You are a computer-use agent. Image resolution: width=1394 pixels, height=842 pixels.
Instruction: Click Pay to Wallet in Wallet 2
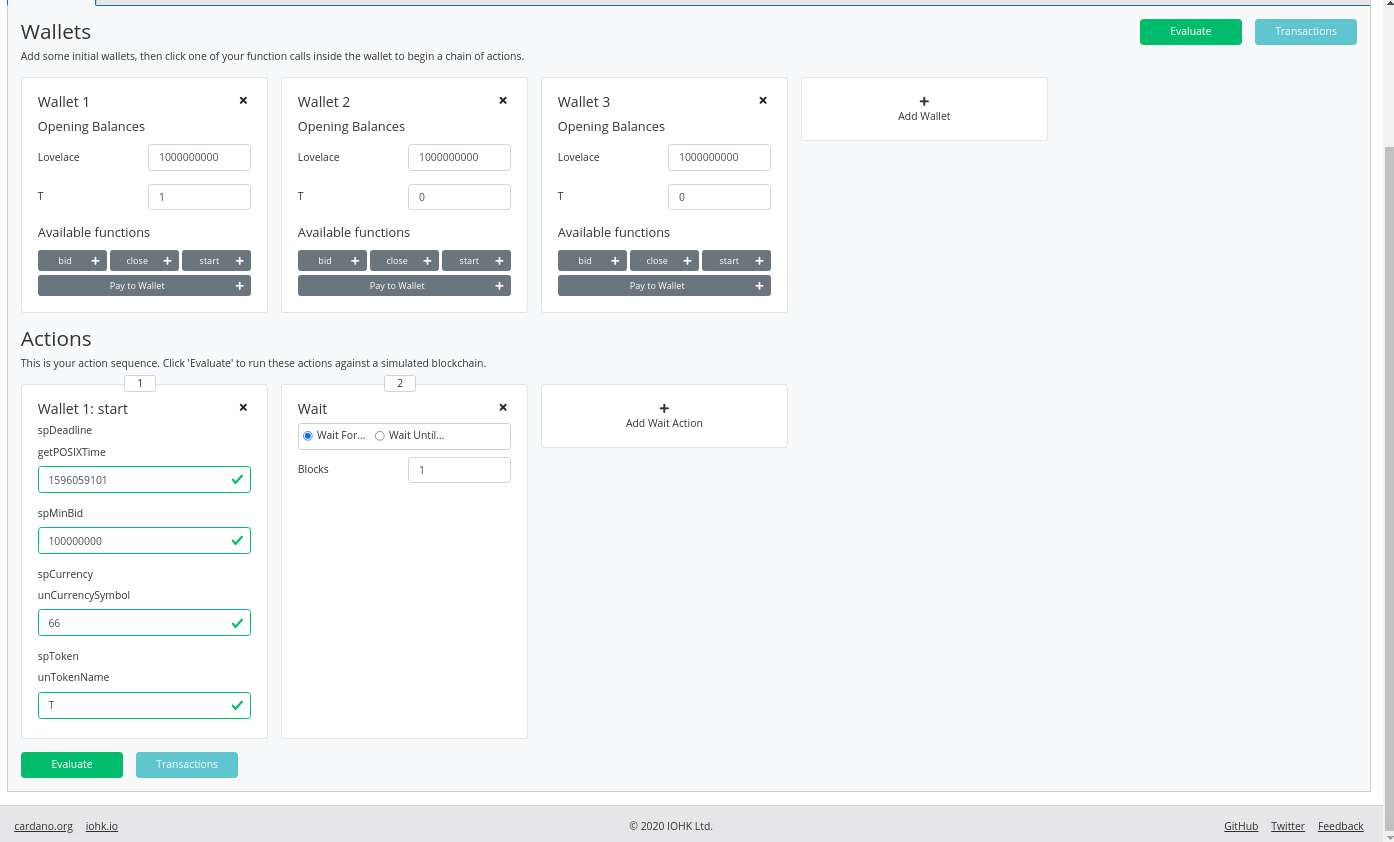(404, 286)
